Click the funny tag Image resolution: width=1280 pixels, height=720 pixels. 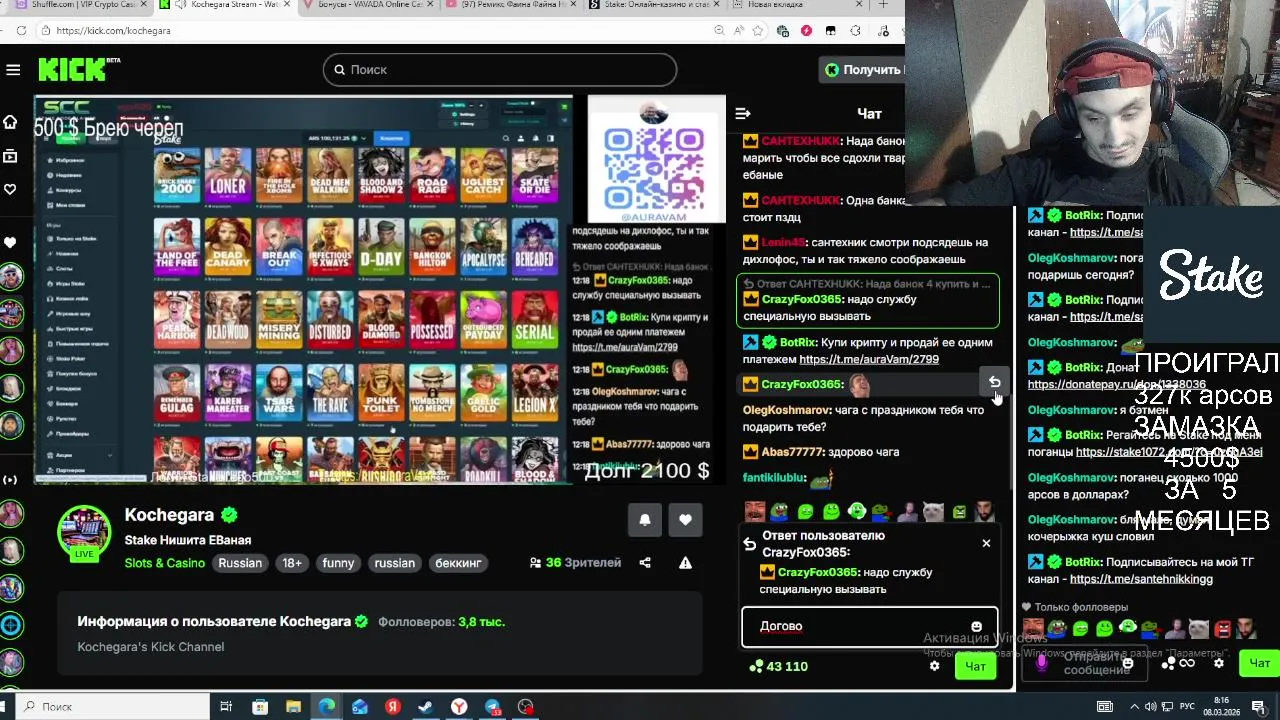(338, 563)
